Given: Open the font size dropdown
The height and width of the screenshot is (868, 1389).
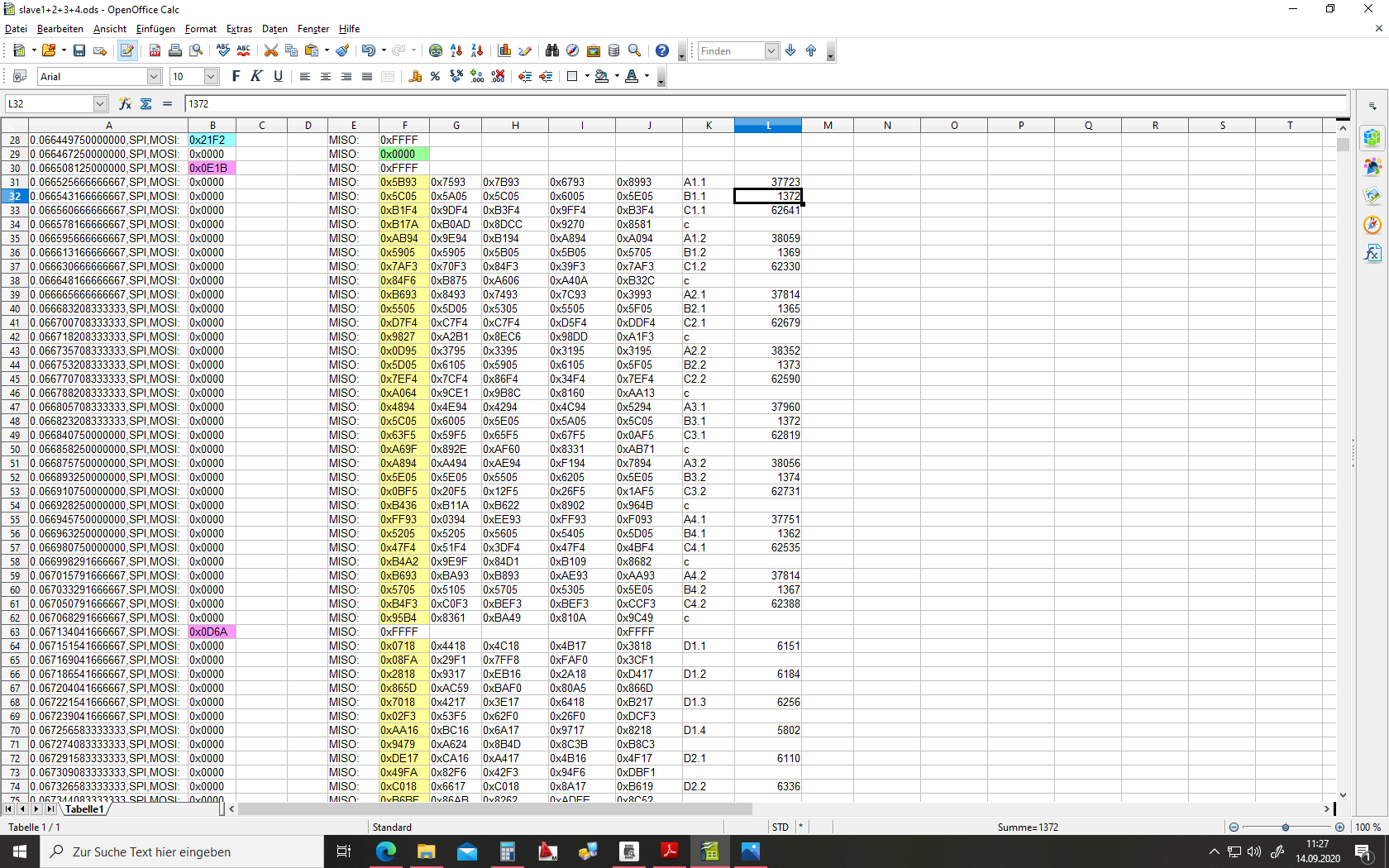Looking at the screenshot, I should coord(211,77).
